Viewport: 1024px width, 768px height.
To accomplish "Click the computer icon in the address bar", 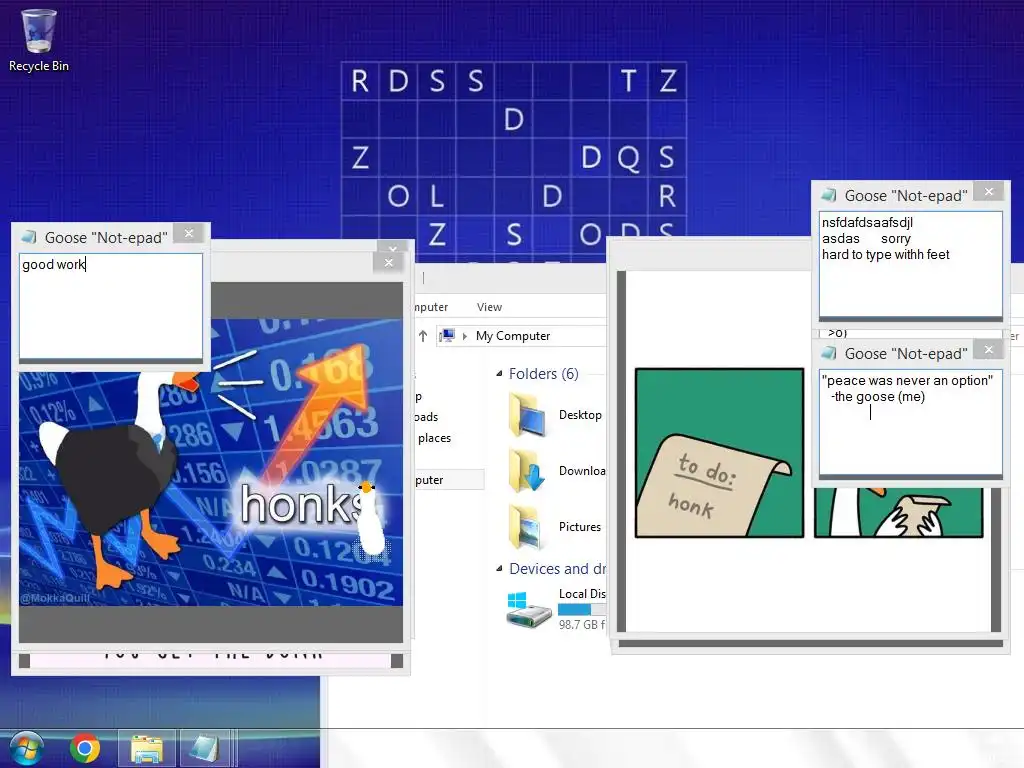I will [447, 336].
